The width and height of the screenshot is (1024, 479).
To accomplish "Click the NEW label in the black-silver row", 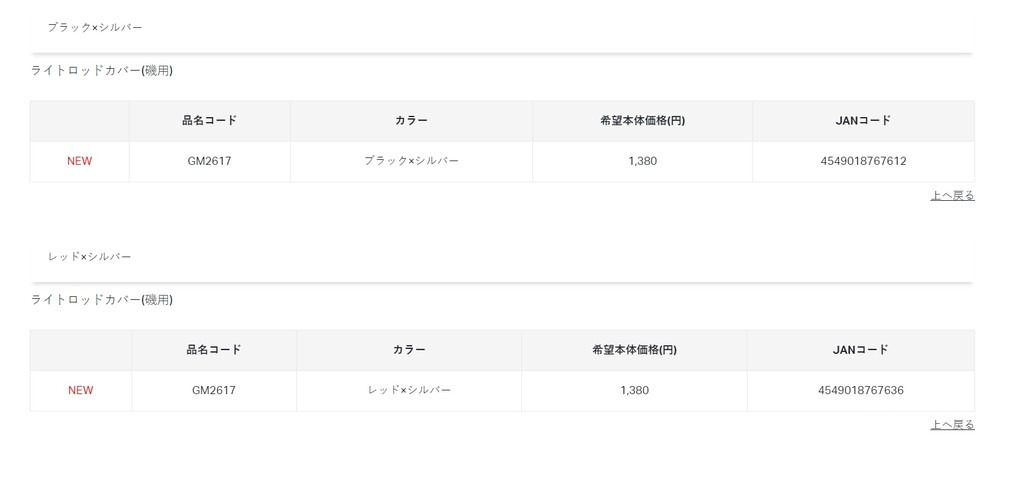I will point(79,161).
